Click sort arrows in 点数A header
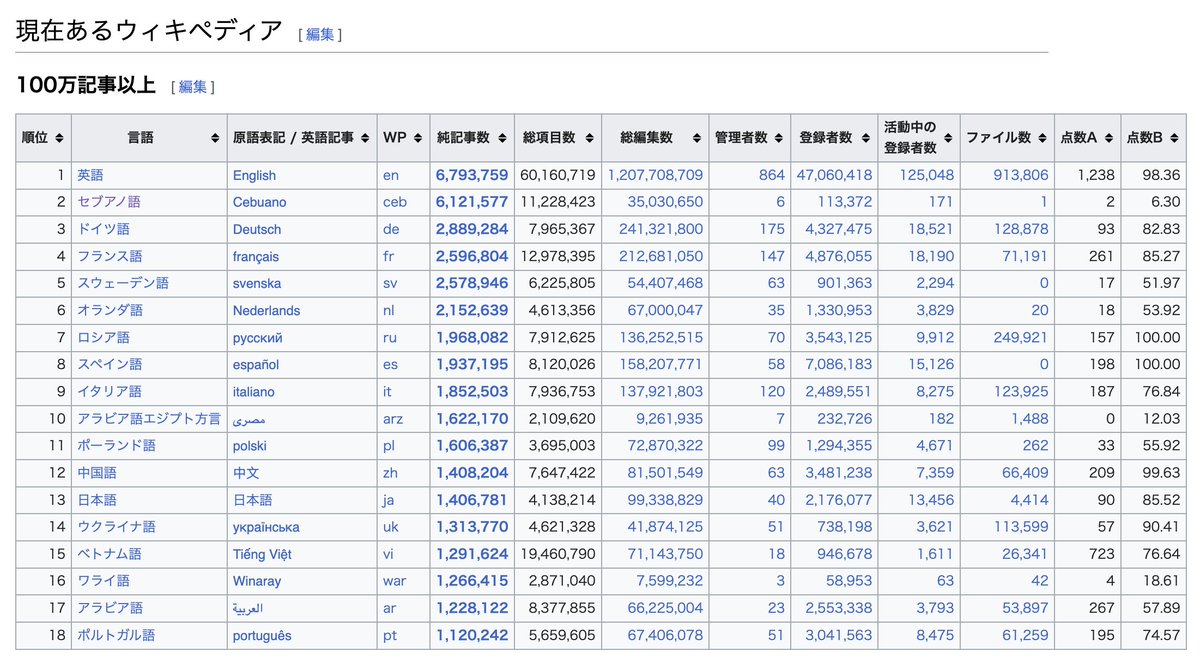The height and width of the screenshot is (663, 1200). pos(1107,138)
